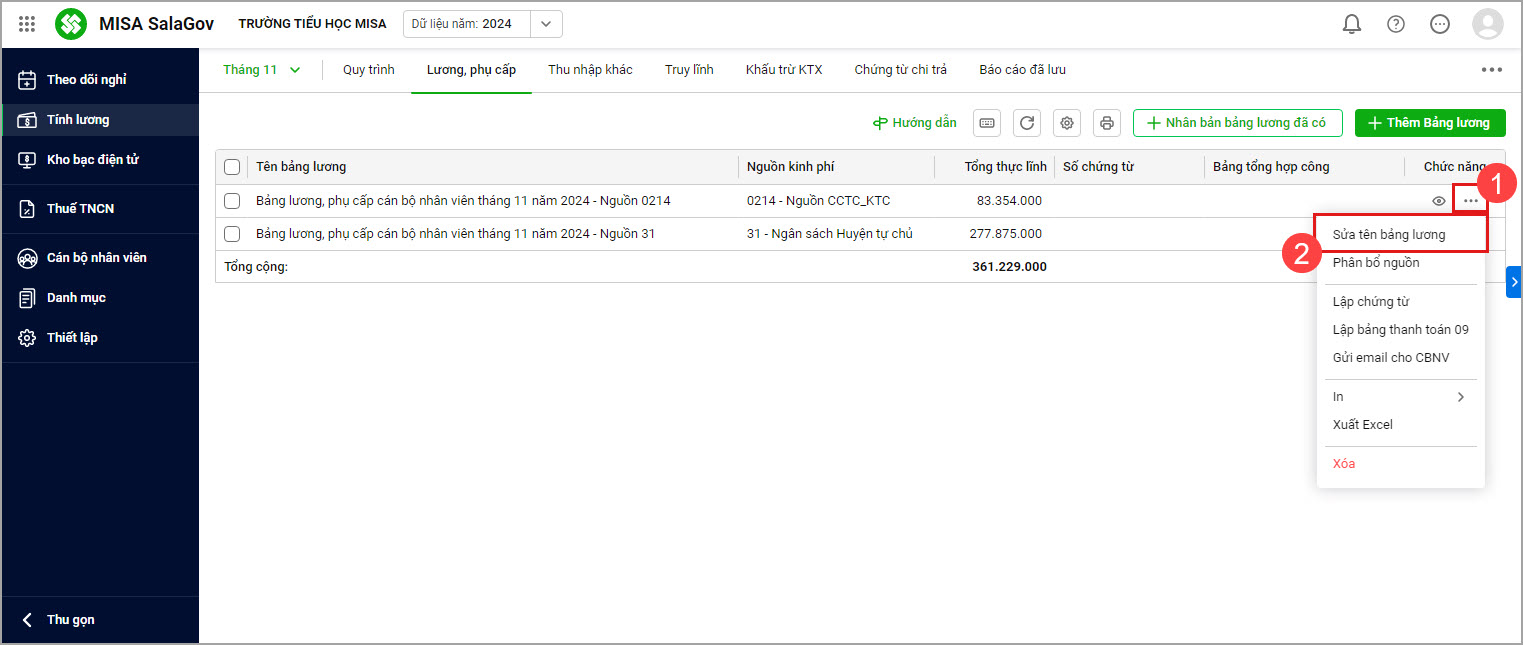Click Nhân bản bảng lương đã có
The height and width of the screenshot is (645, 1523).
pos(1236,123)
